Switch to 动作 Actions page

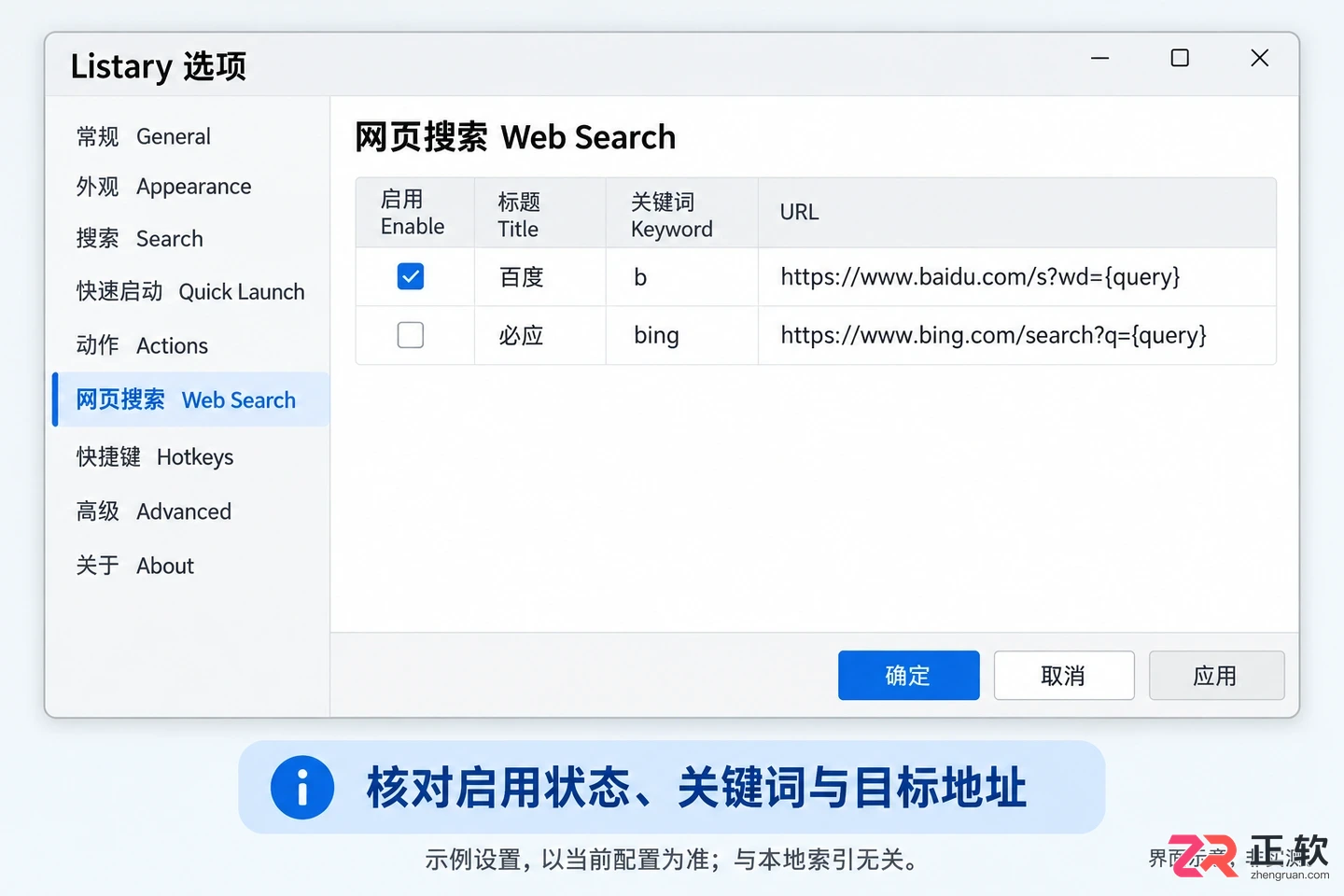pos(142,345)
